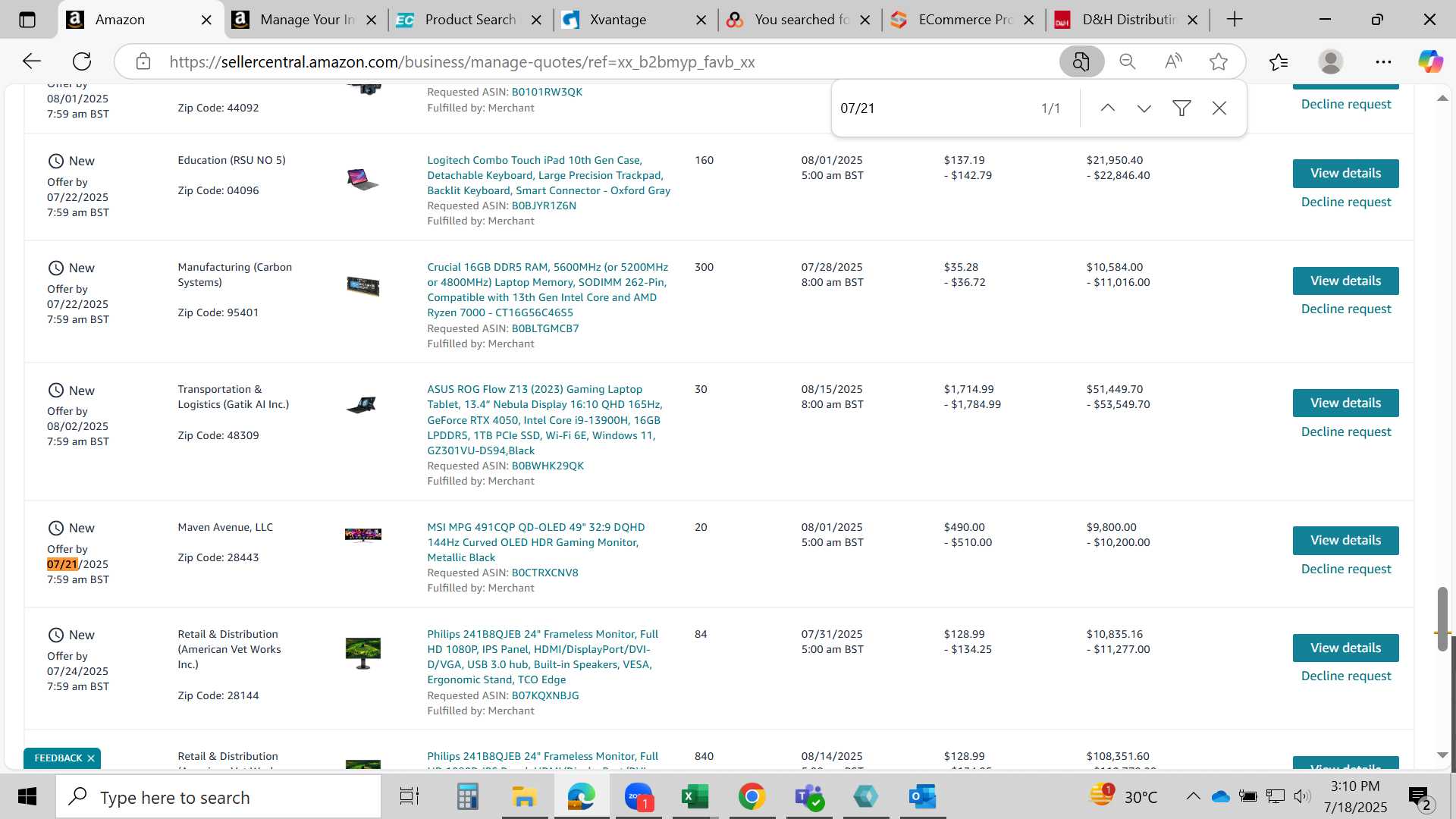Open Crucial 16GB DDR5 RAM product link

(x=548, y=290)
